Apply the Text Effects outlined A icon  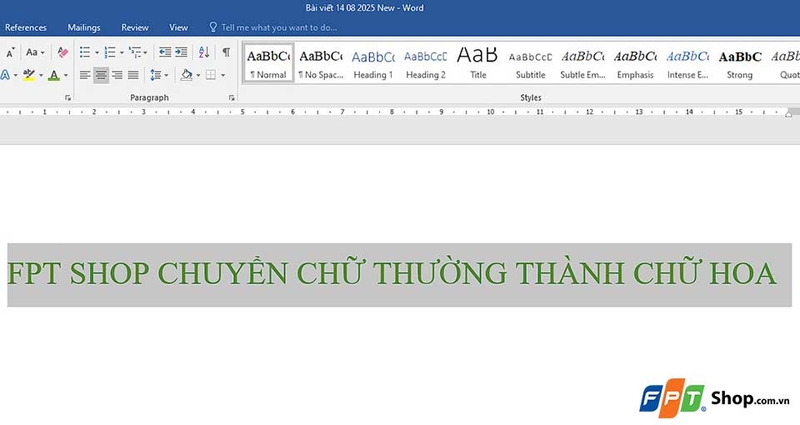(5, 75)
